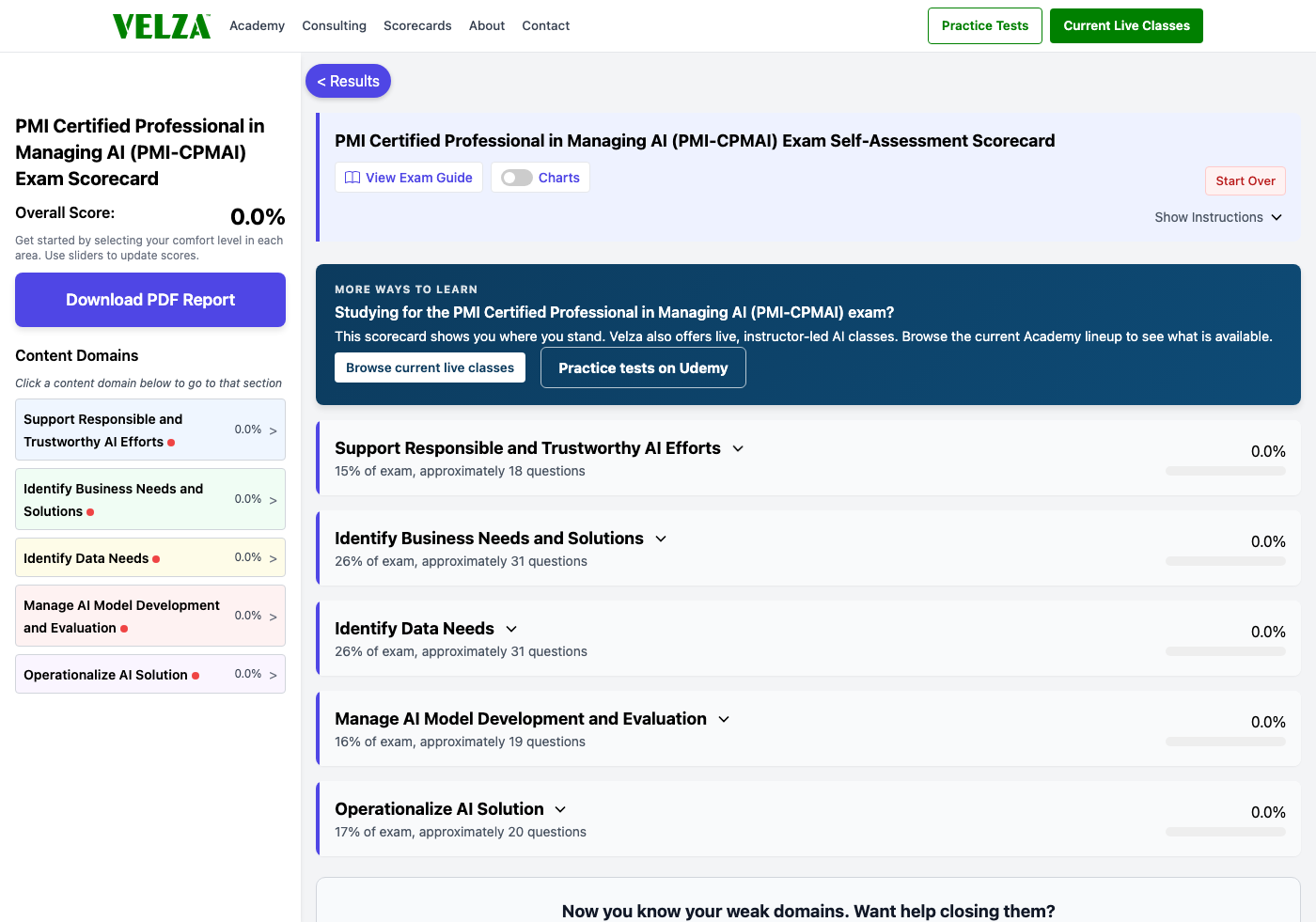
Task: Click '16% of exam, approximately 19 questions'
Action: (x=460, y=742)
